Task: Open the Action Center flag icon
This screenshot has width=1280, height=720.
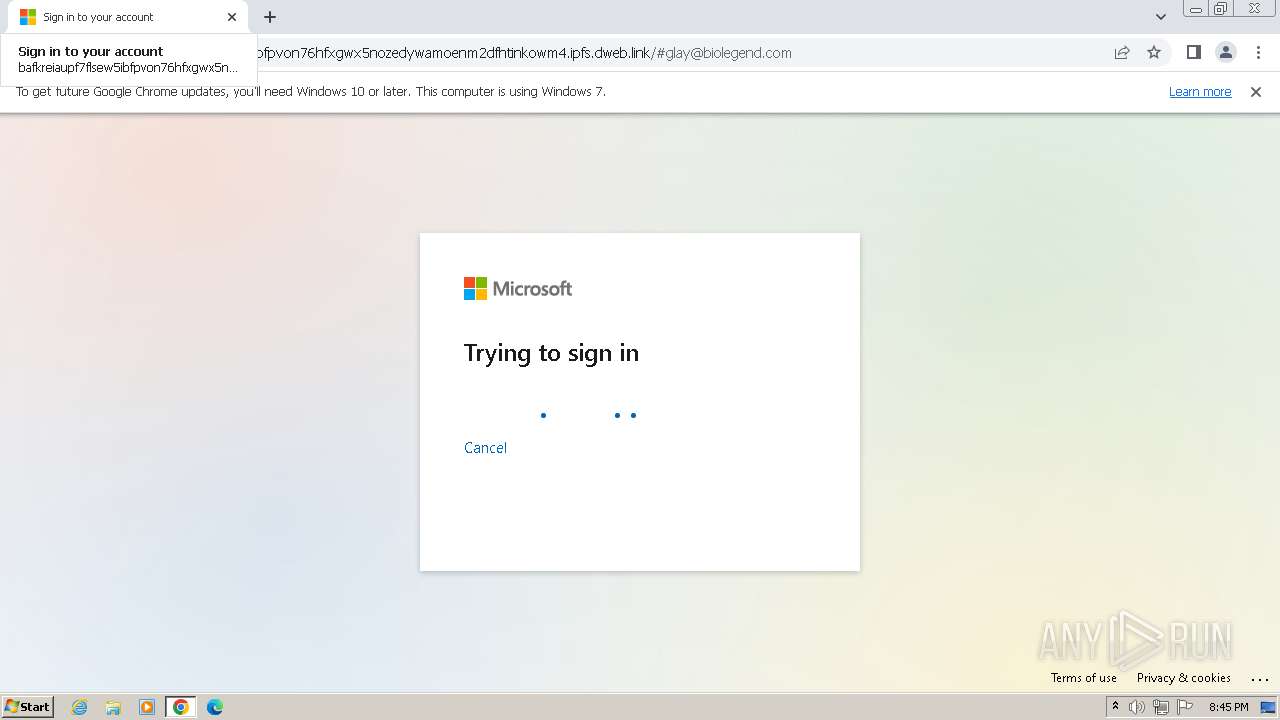Action: pyautogui.click(x=1185, y=707)
